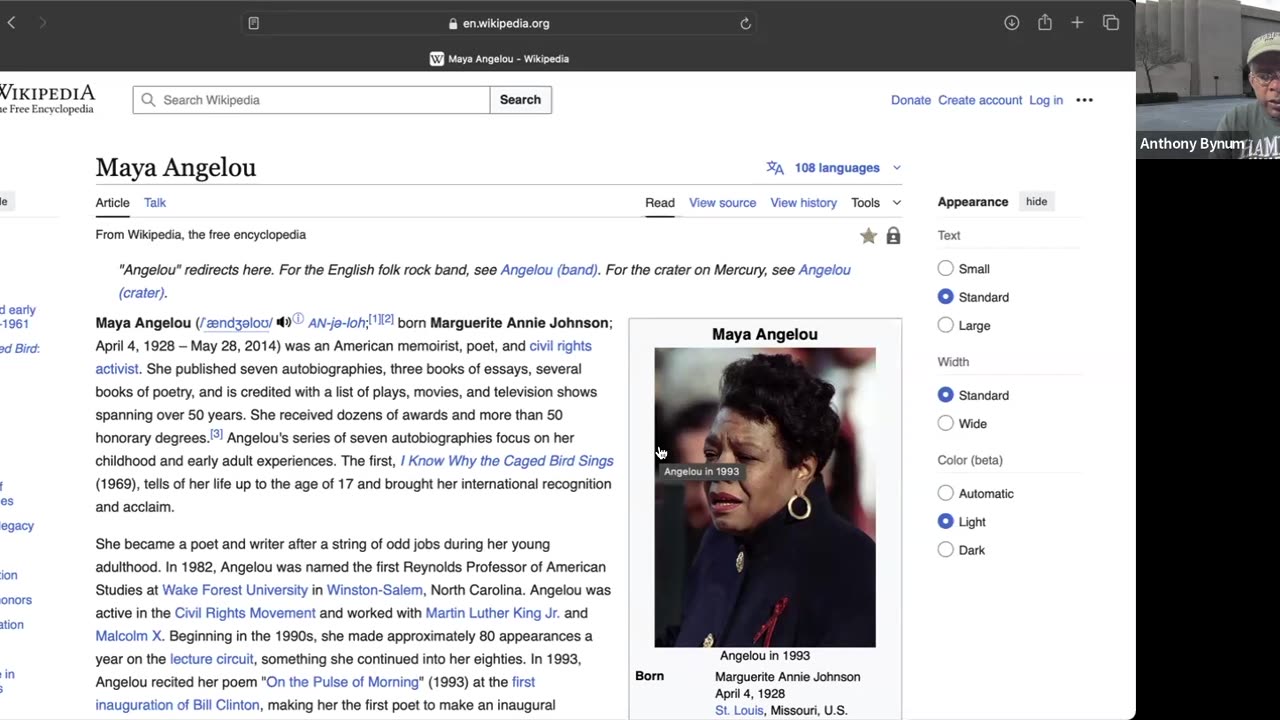
Task: Hide the Appearance panel
Action: tap(1036, 202)
